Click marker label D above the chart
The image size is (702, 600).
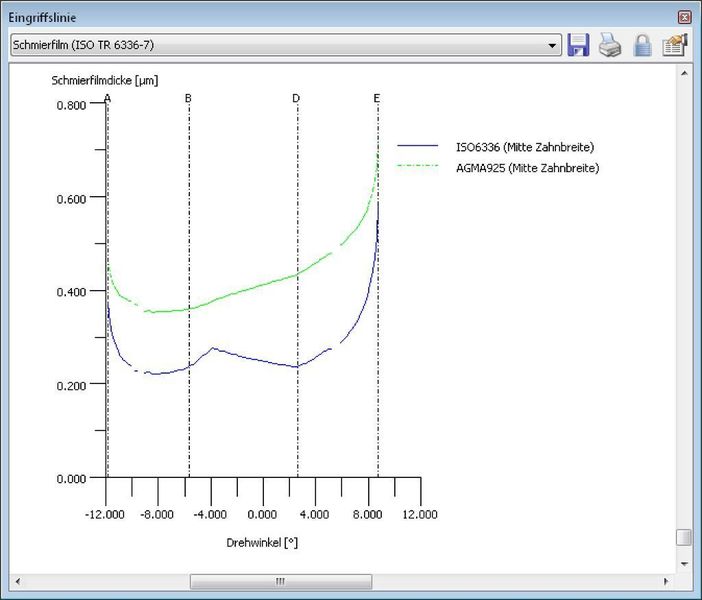(296, 98)
